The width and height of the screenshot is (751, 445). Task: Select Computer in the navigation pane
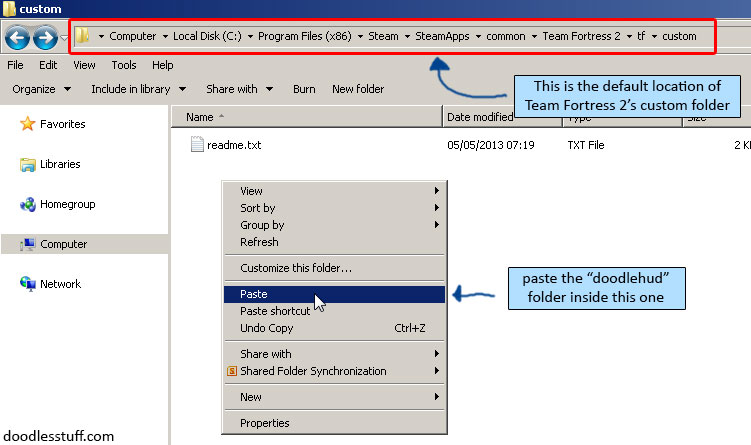(63, 244)
